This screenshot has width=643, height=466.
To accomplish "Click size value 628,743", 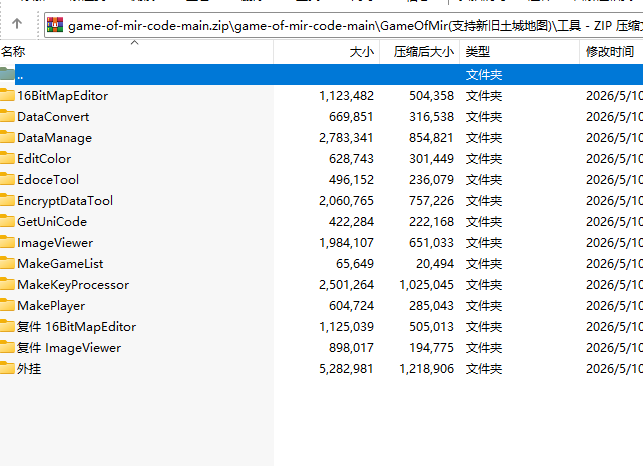I will click(351, 159).
